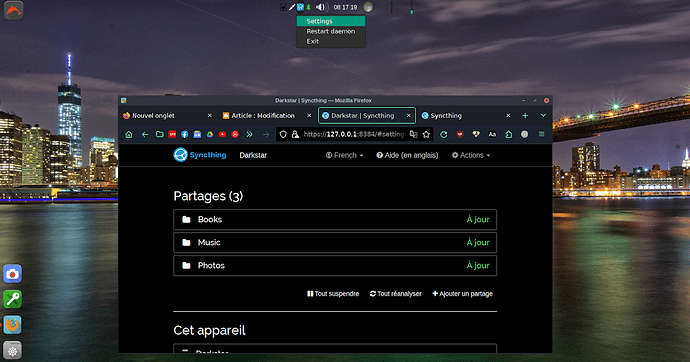Open Settings from the tray menu
Image resolution: width=690 pixels, height=362 pixels.
(331, 21)
